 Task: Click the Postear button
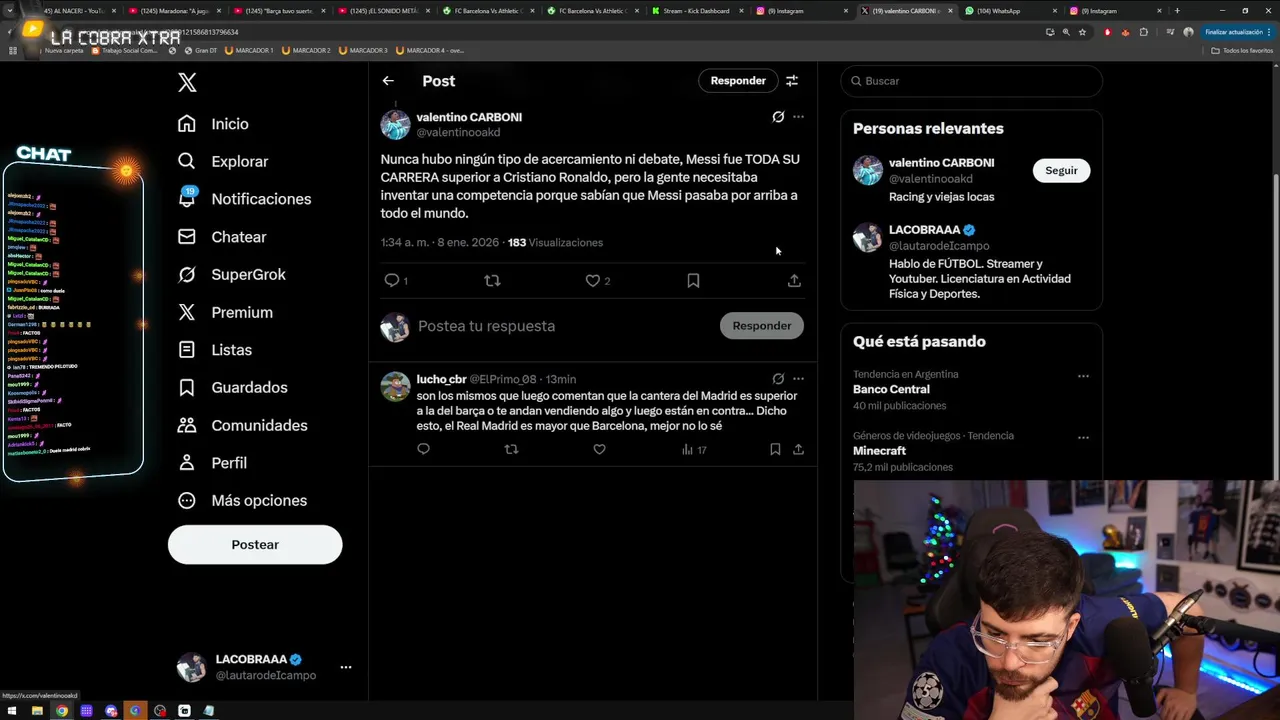255,545
